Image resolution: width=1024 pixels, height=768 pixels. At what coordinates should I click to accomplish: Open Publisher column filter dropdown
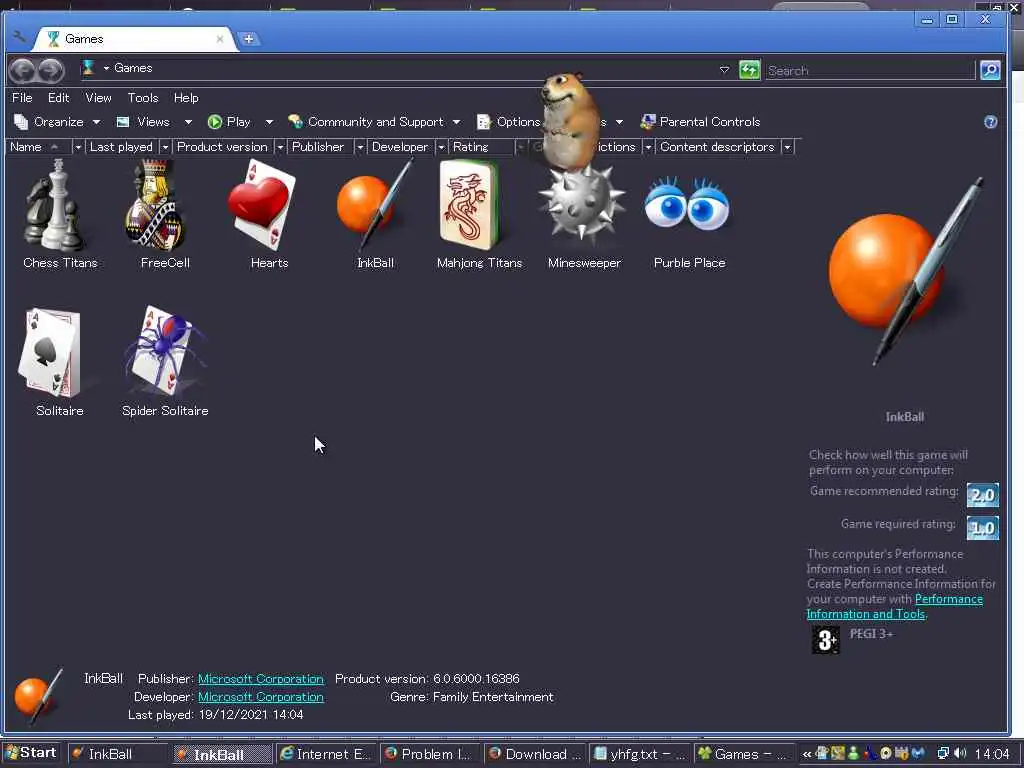(360, 147)
